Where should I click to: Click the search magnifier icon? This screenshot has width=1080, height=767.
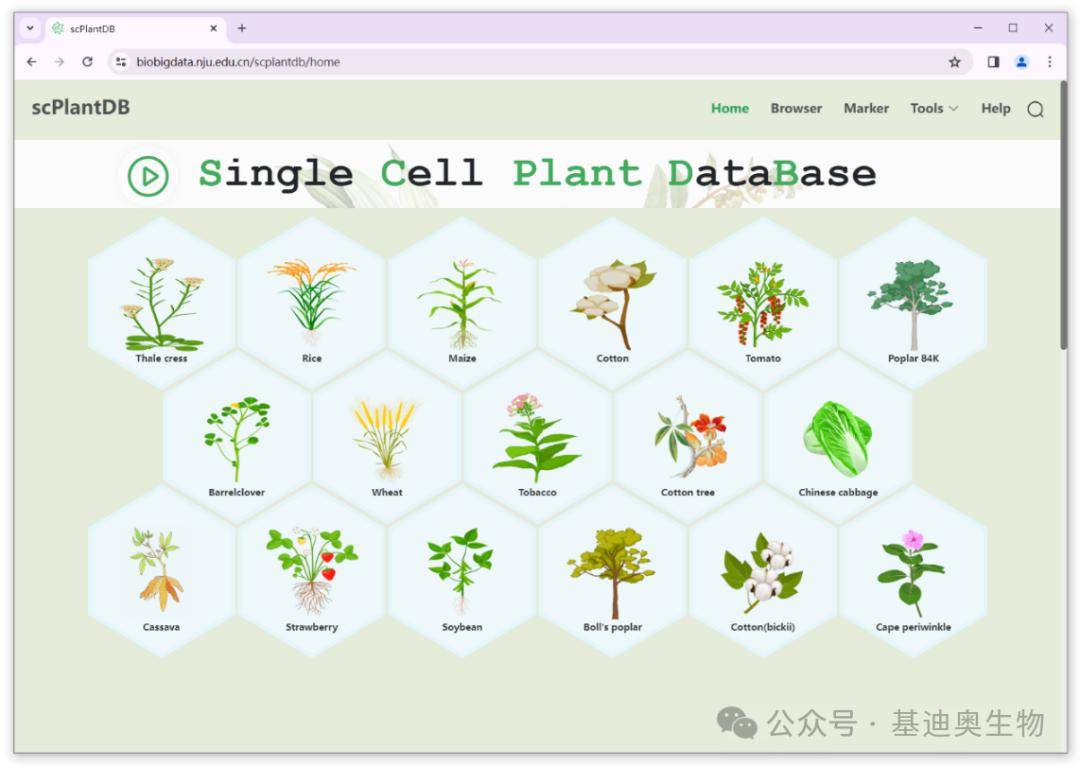(x=1036, y=109)
